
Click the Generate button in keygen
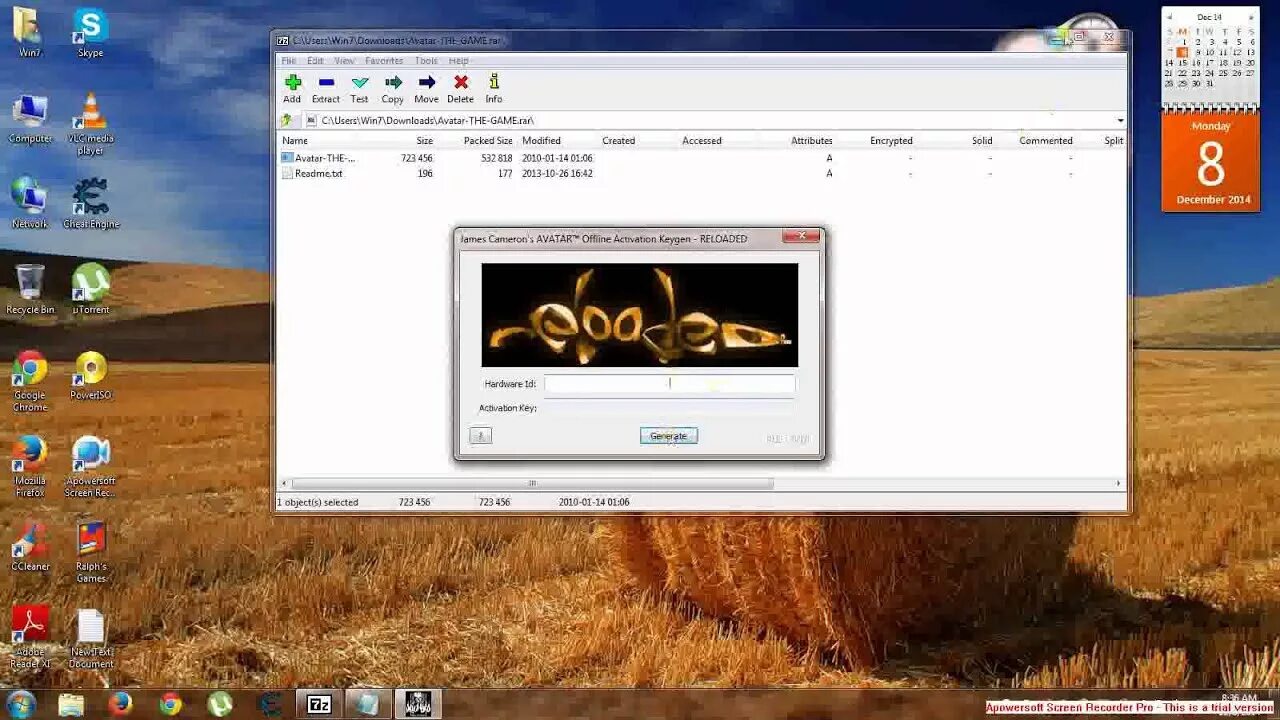coord(668,436)
